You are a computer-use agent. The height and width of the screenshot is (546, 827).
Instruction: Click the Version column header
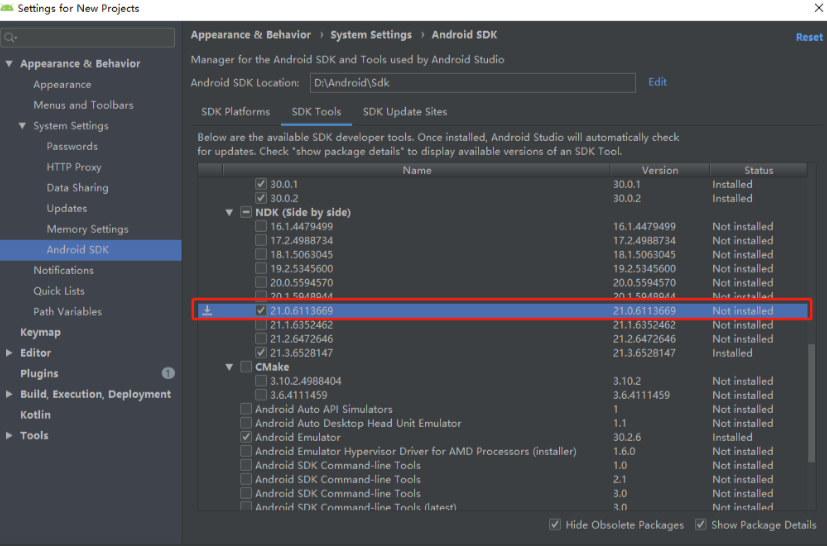[x=660, y=170]
